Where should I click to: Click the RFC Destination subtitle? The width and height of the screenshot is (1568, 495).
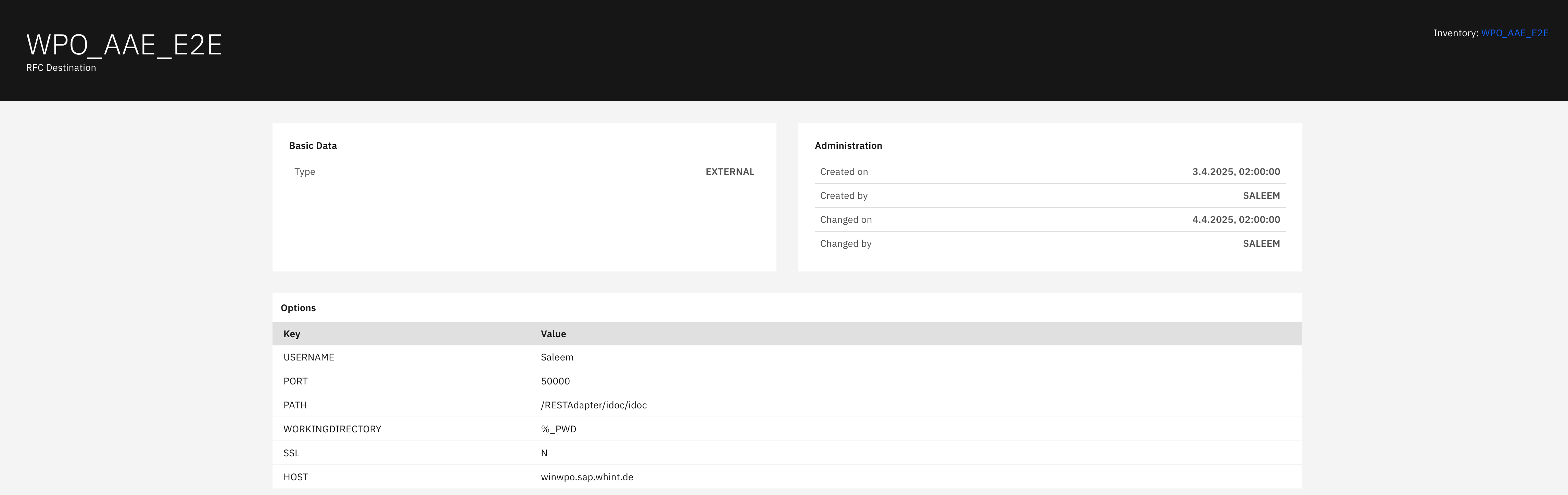point(61,67)
